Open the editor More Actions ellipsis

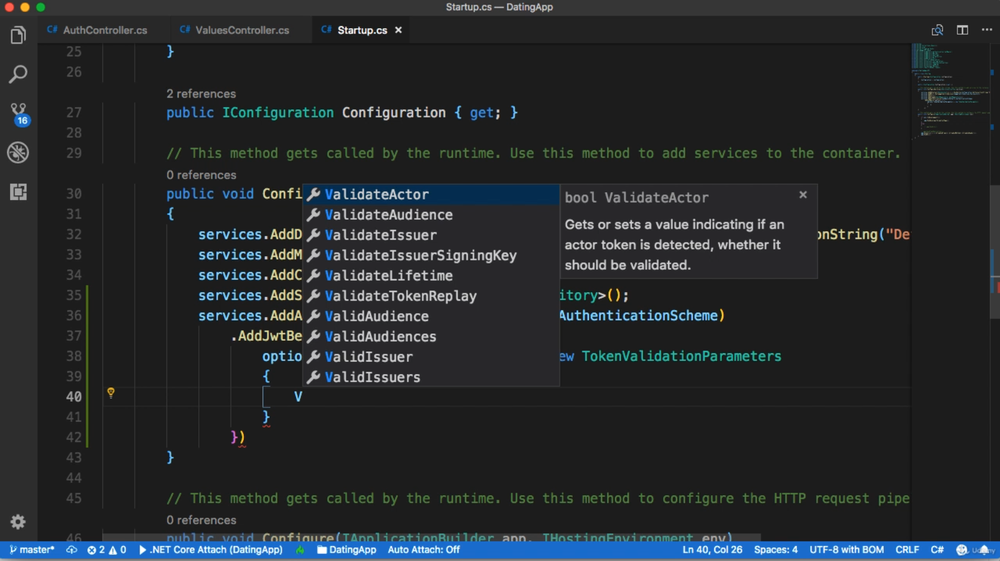tap(986, 30)
